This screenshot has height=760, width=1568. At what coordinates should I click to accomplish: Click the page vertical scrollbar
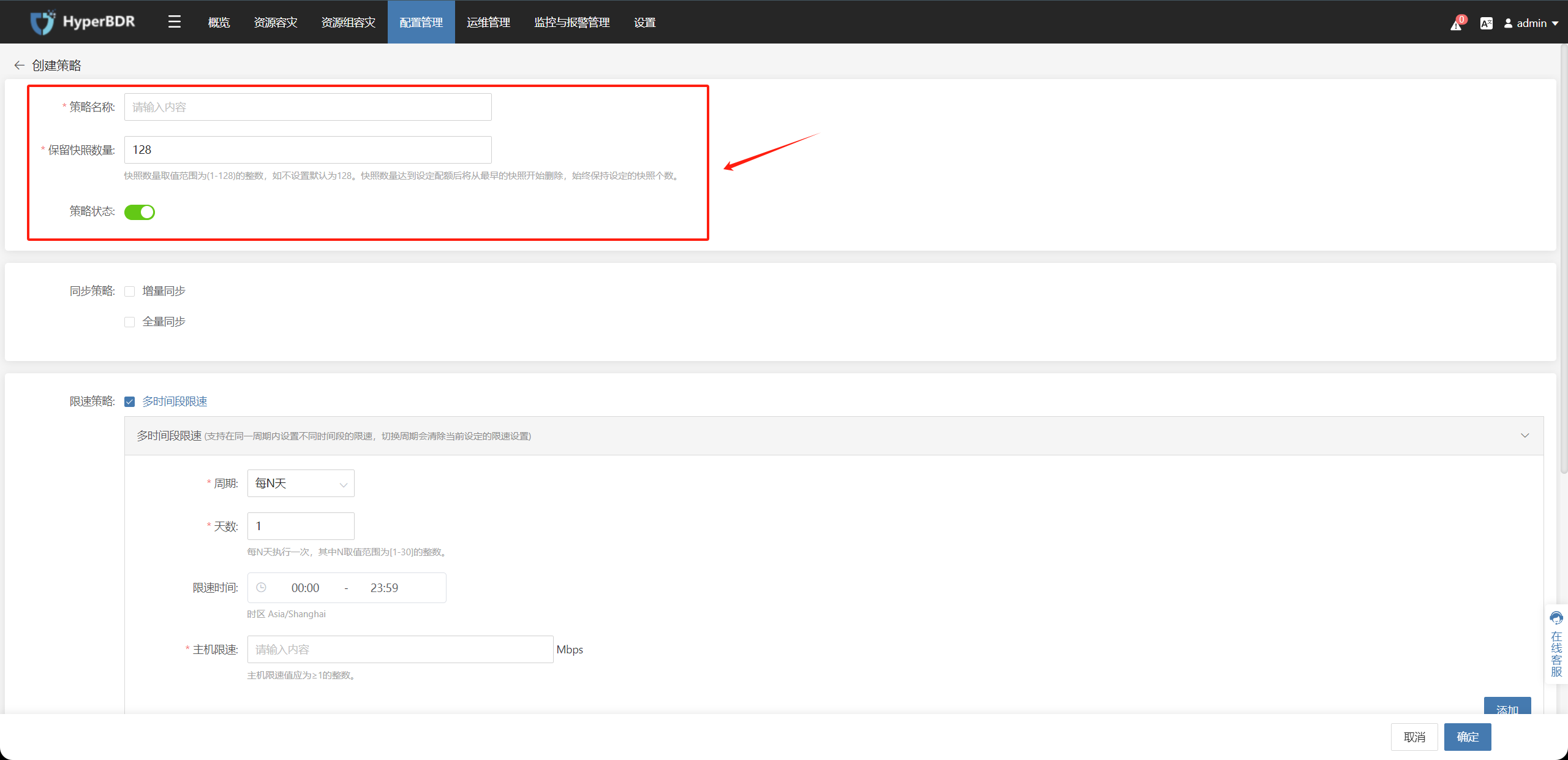[x=1564, y=257]
